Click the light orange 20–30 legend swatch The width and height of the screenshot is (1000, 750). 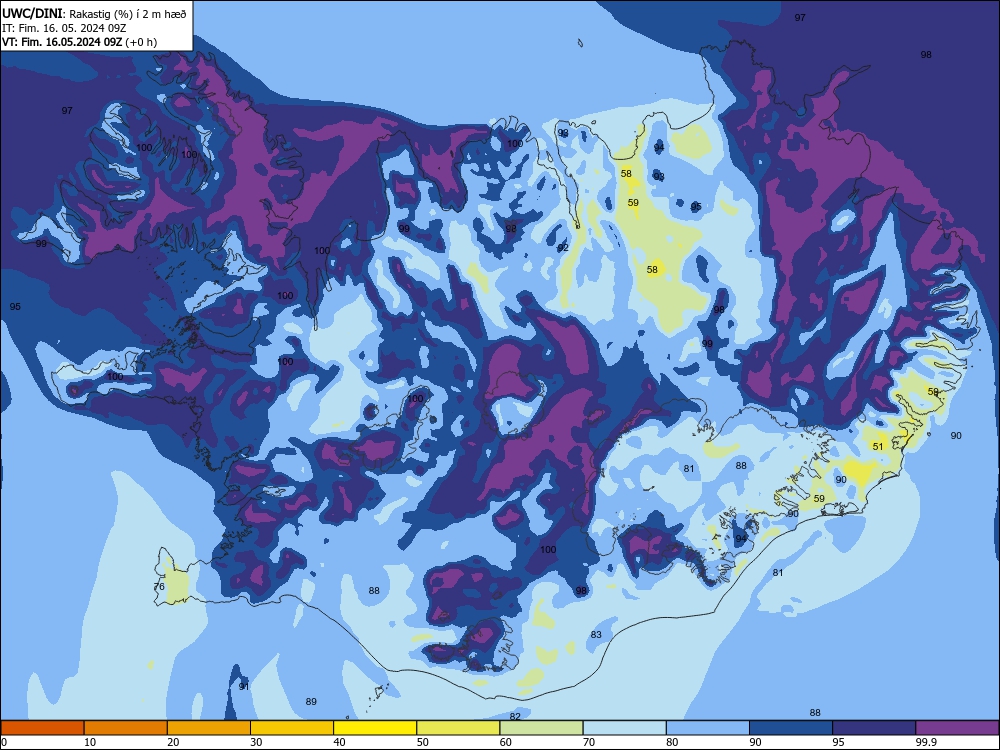click(209, 728)
